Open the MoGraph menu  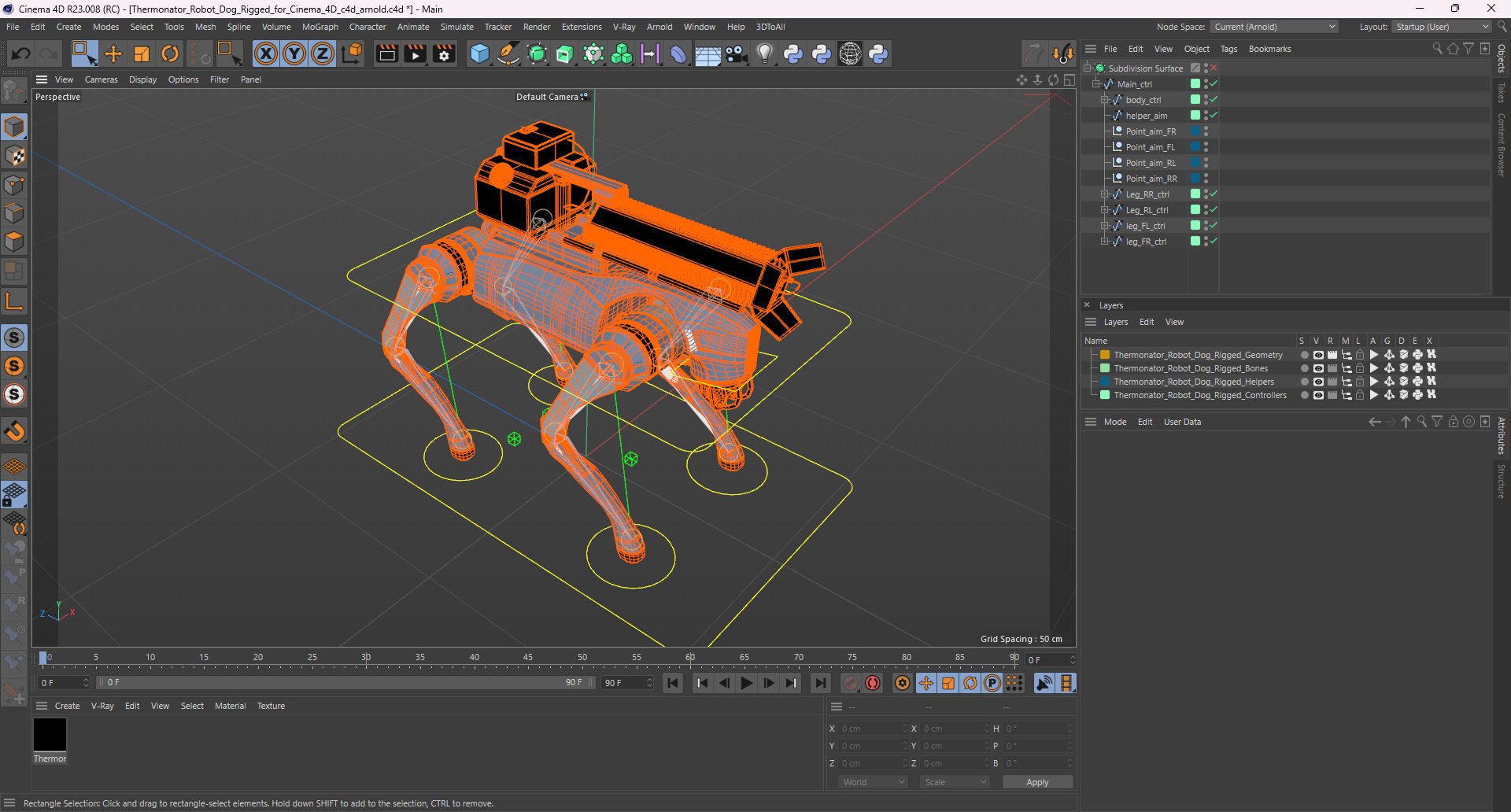click(x=320, y=27)
